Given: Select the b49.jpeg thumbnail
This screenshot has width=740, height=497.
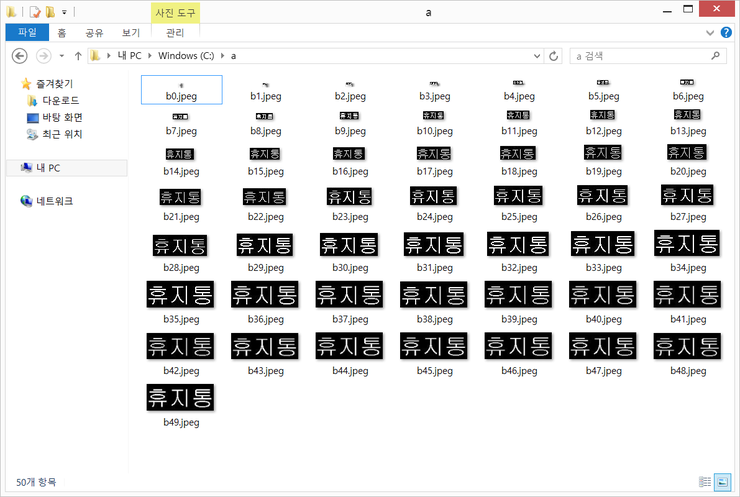Looking at the screenshot, I should click(181, 397).
